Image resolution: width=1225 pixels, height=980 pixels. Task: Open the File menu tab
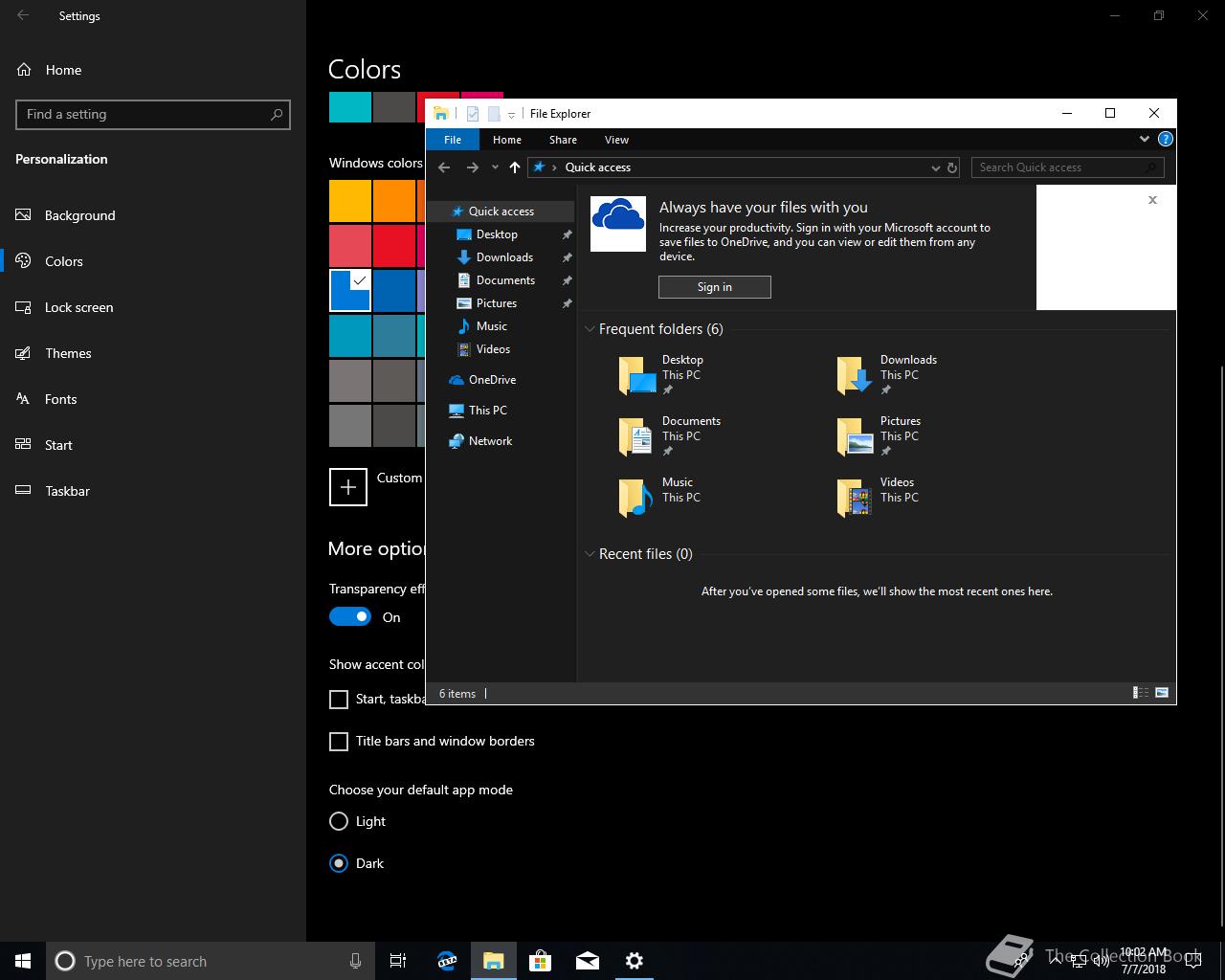453,140
